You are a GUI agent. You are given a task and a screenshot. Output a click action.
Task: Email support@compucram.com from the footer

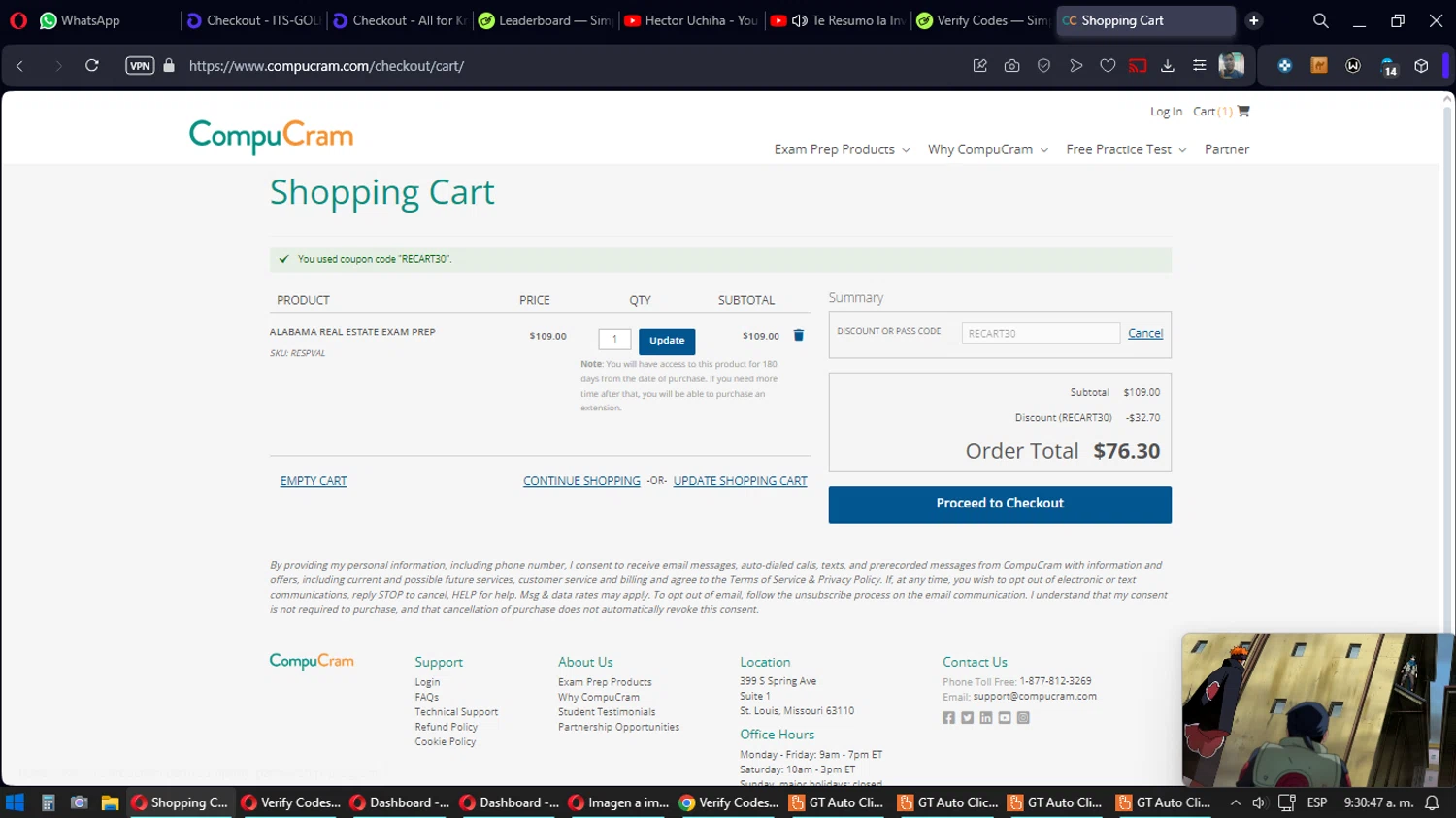(1035, 696)
